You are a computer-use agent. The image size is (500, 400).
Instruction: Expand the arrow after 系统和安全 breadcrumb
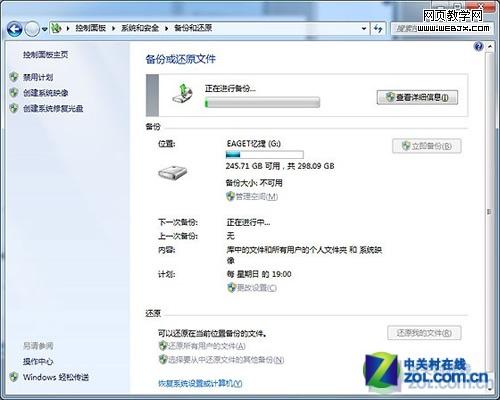pyautogui.click(x=166, y=29)
